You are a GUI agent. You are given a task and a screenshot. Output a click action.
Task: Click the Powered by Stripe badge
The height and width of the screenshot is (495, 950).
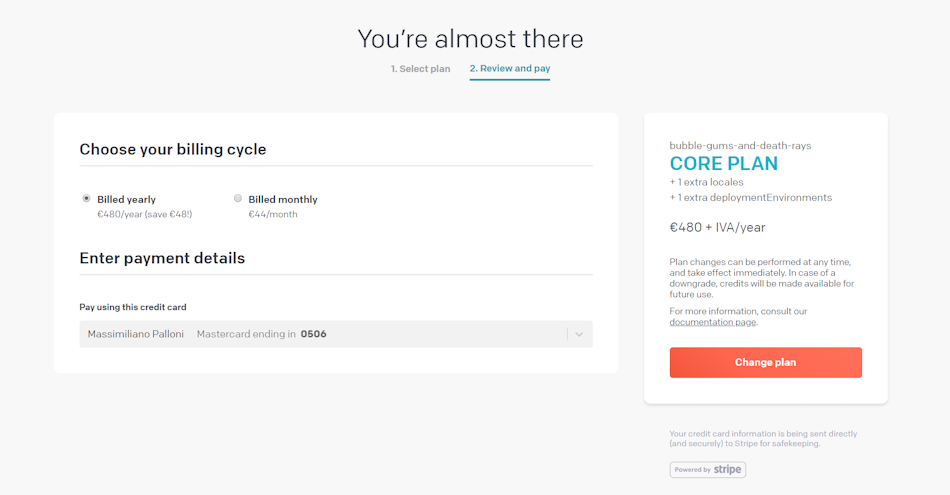click(x=708, y=470)
